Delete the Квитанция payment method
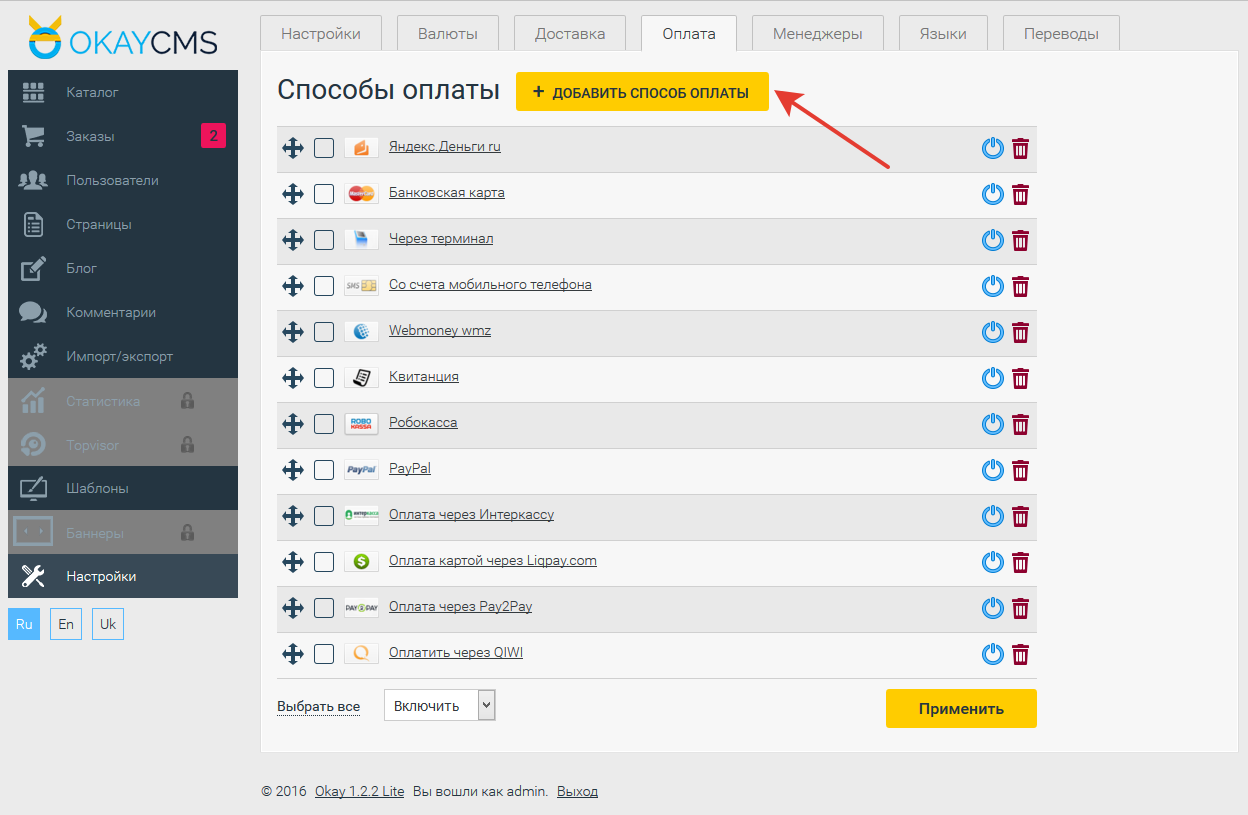The height and width of the screenshot is (815, 1248). pos(1020,379)
